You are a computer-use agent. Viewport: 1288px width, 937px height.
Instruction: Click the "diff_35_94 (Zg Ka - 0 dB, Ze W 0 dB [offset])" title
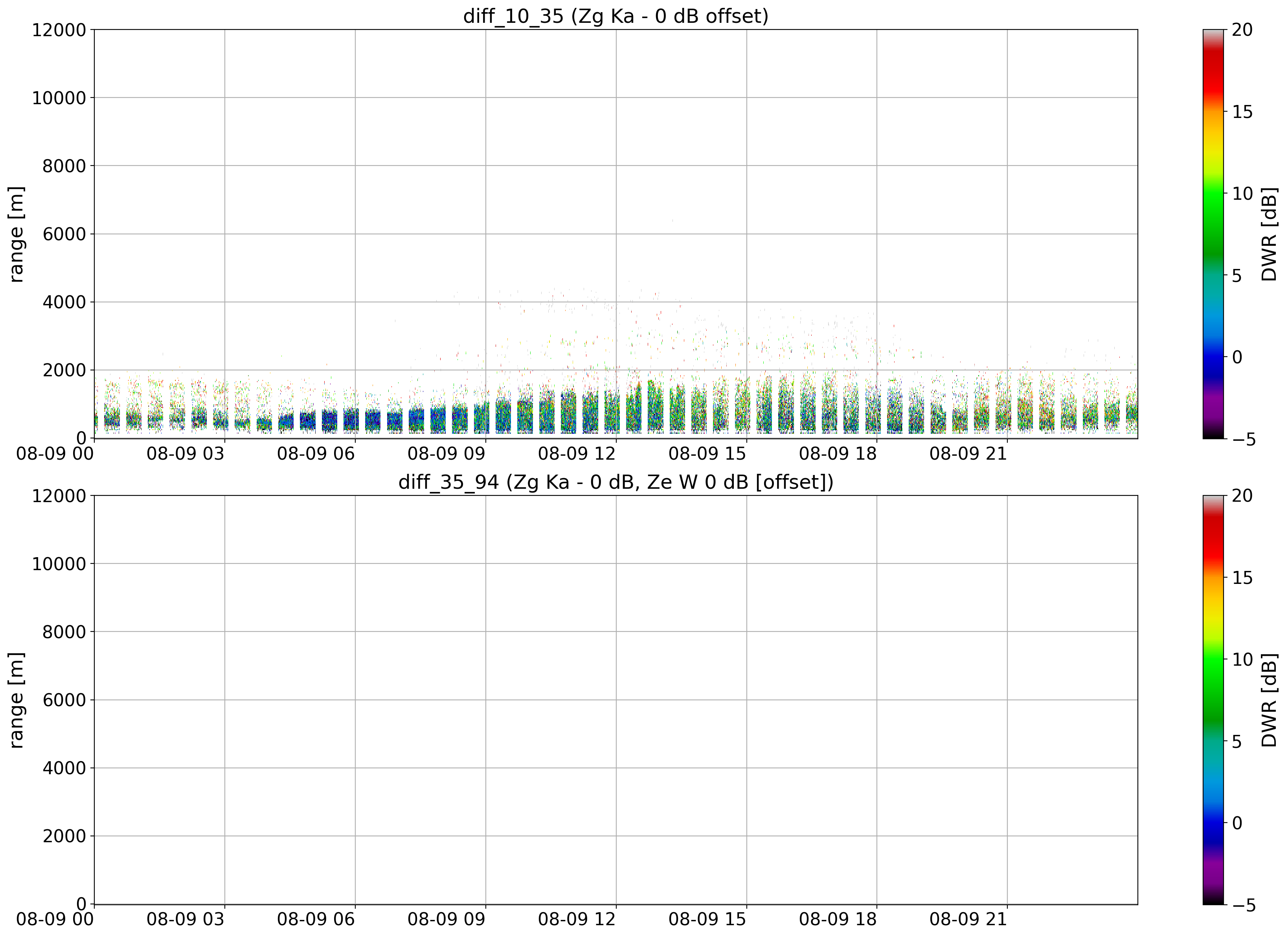[616, 482]
